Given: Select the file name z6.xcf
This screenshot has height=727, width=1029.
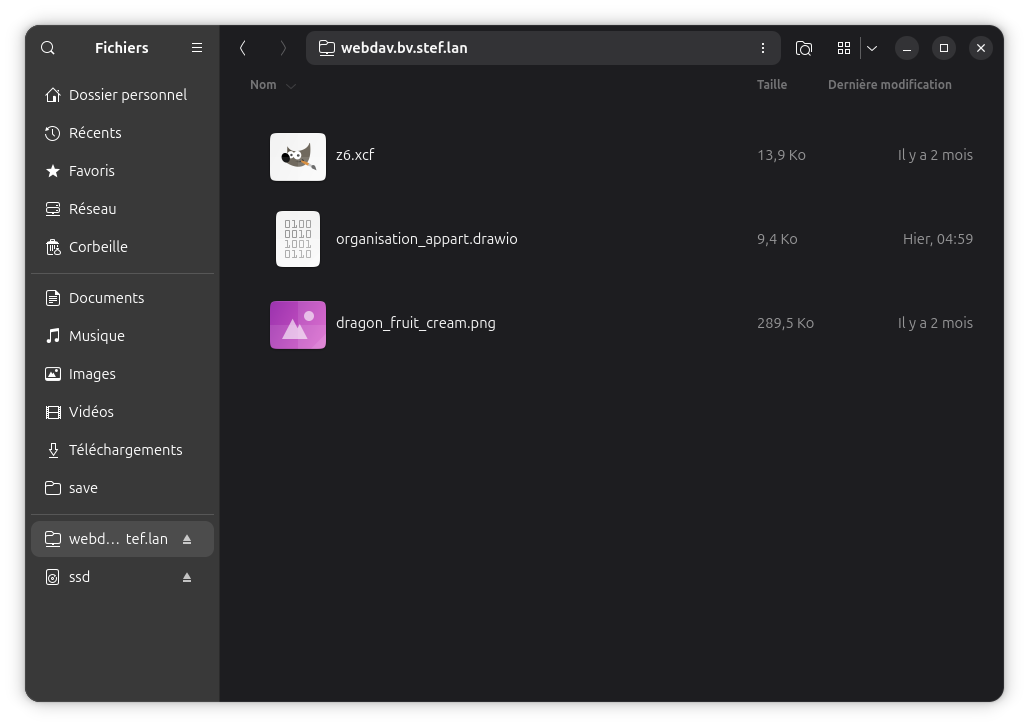Looking at the screenshot, I should (355, 155).
